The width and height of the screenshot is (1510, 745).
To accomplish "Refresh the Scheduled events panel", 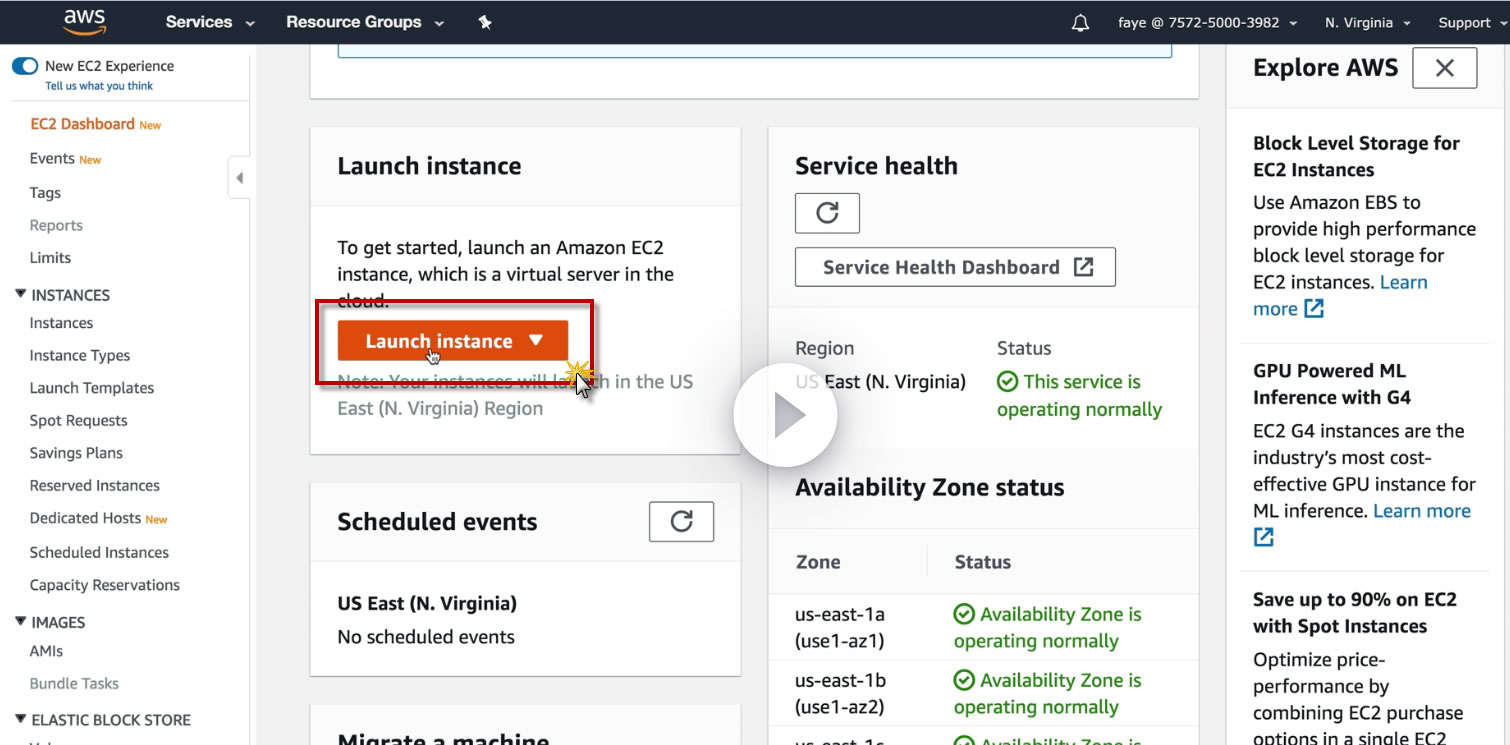I will (681, 522).
